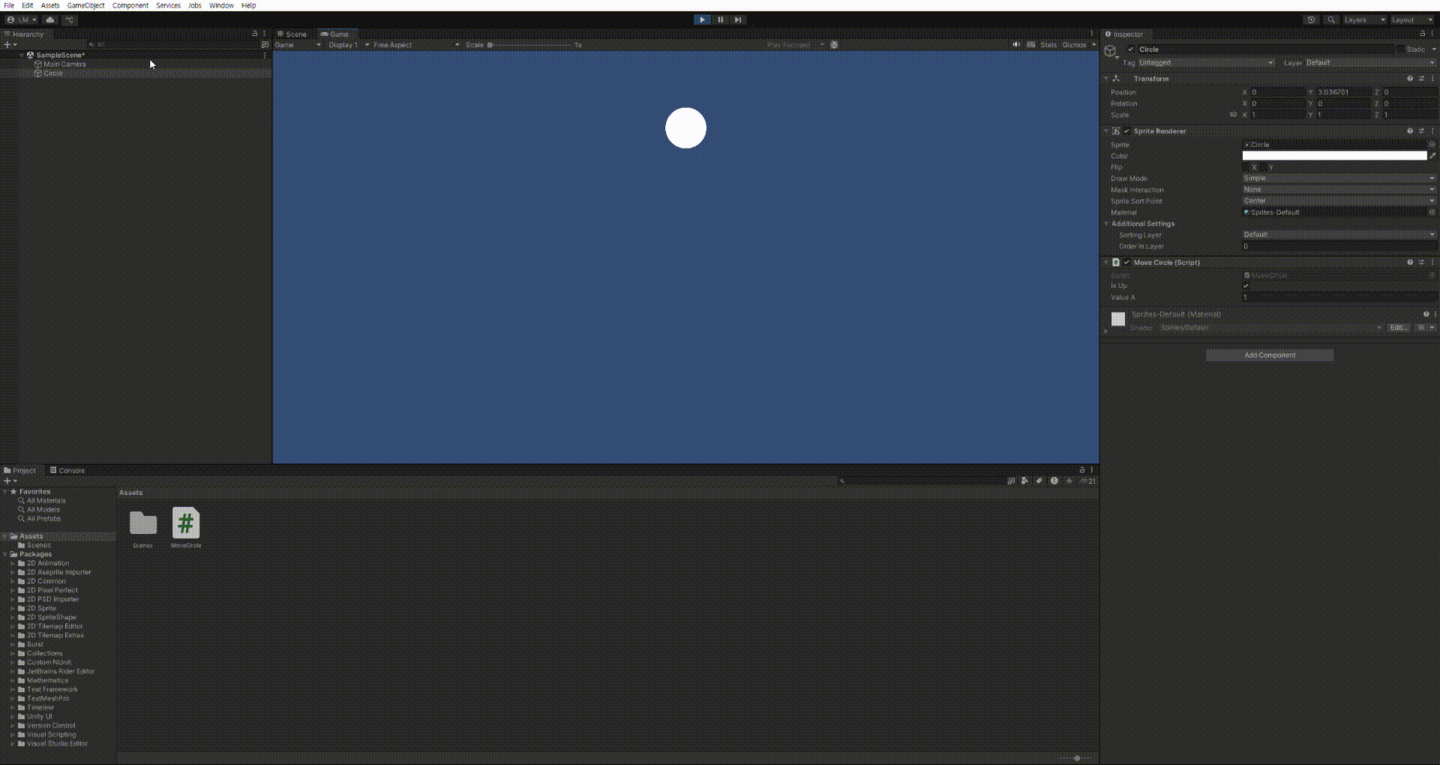
Task: Open the Component menu
Action: [x=130, y=5]
